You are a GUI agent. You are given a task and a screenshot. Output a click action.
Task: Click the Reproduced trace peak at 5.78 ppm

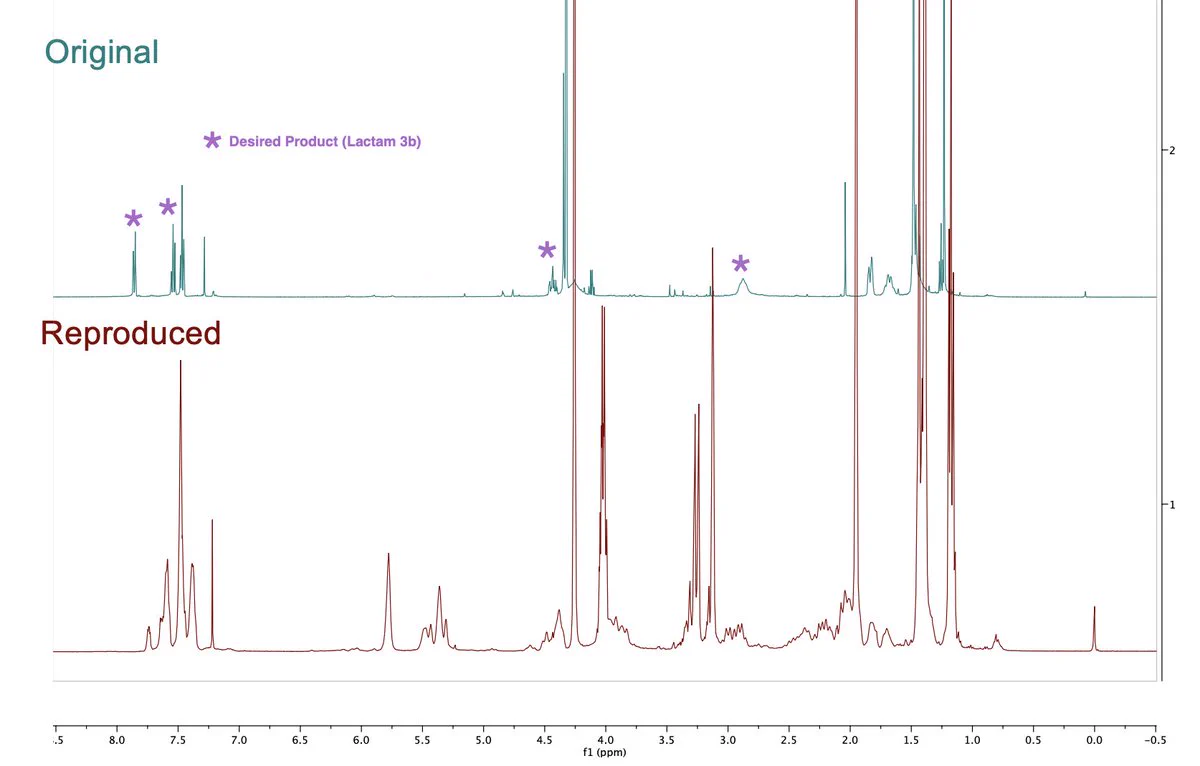coord(388,600)
